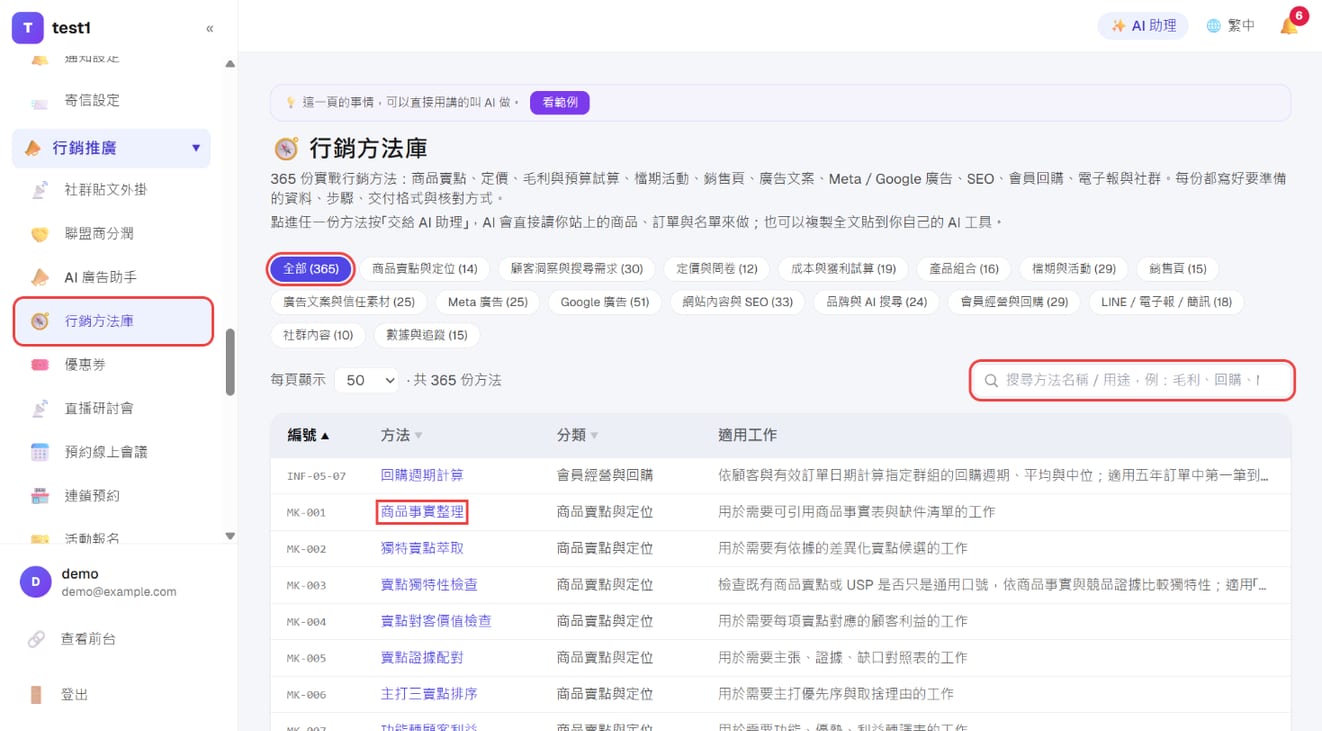
Task: Click the demo user avatar
Action: pyautogui.click(x=36, y=582)
